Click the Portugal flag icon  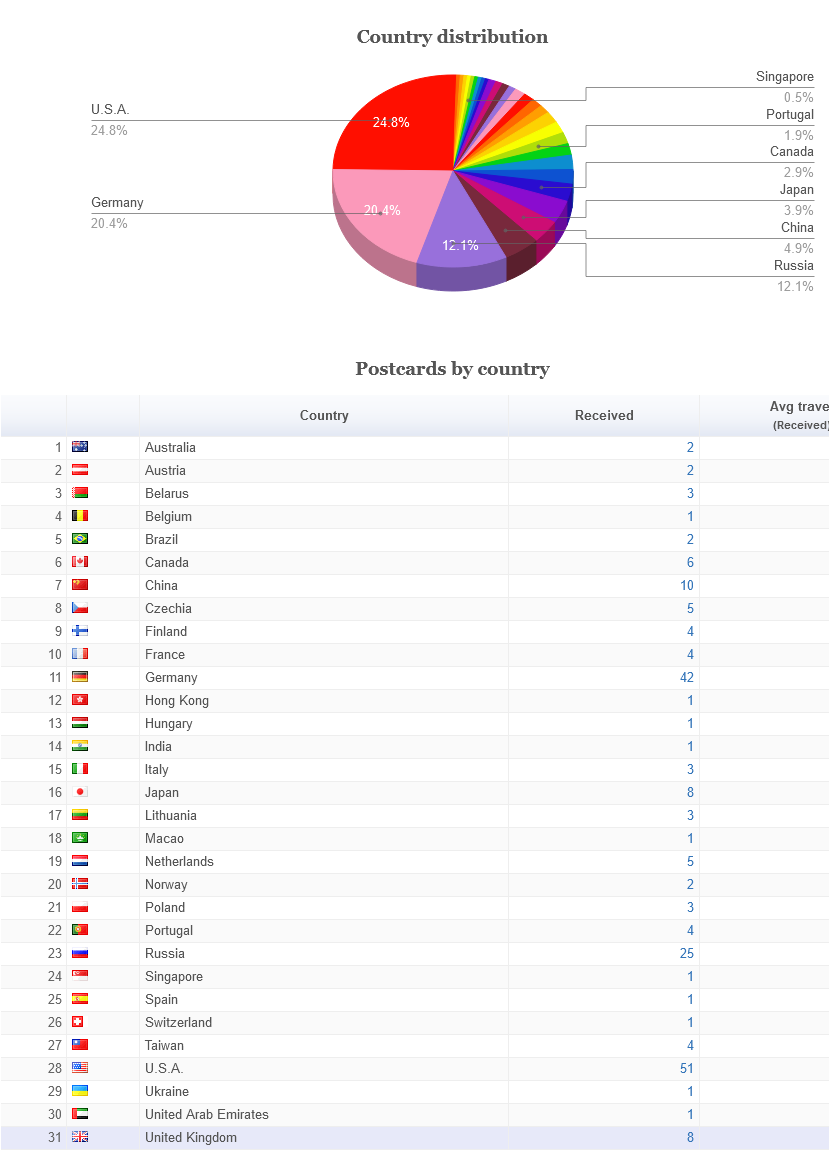[80, 930]
